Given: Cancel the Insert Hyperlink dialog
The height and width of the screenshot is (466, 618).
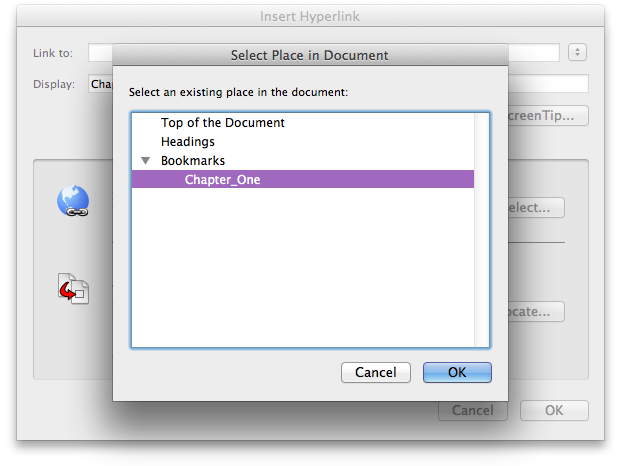Looking at the screenshot, I should point(473,410).
